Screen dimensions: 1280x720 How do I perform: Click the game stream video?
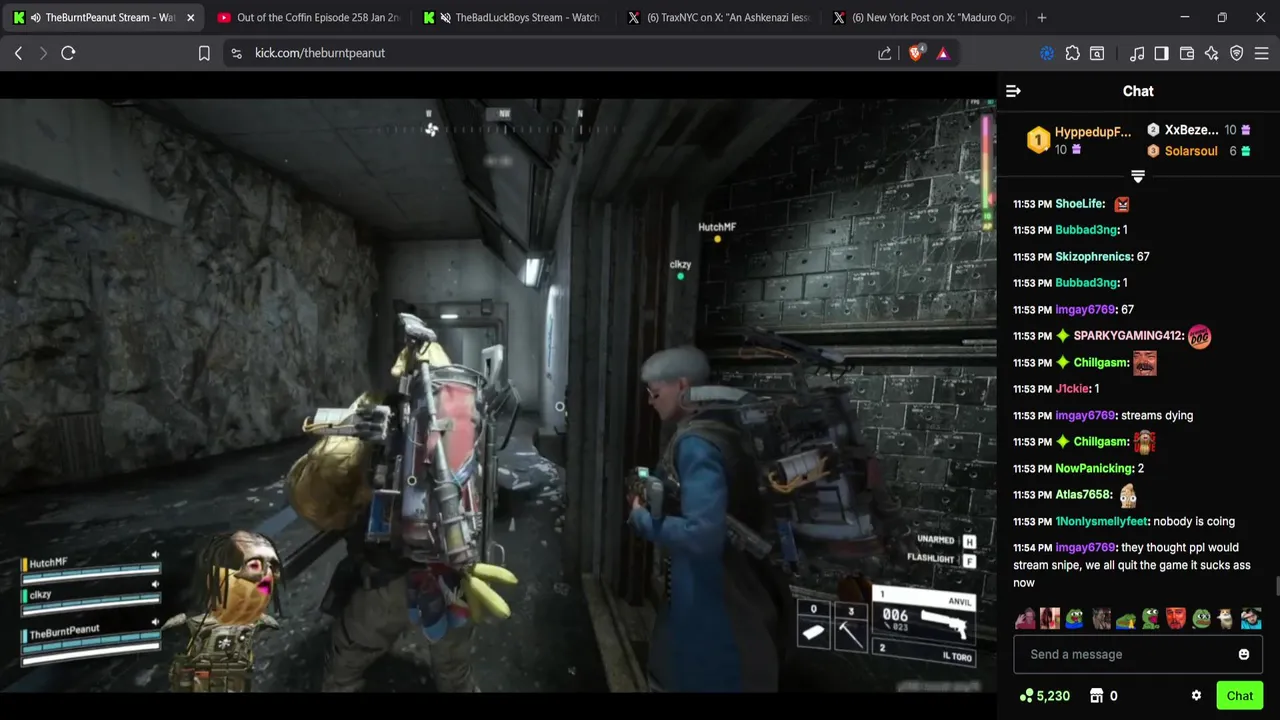(x=498, y=395)
